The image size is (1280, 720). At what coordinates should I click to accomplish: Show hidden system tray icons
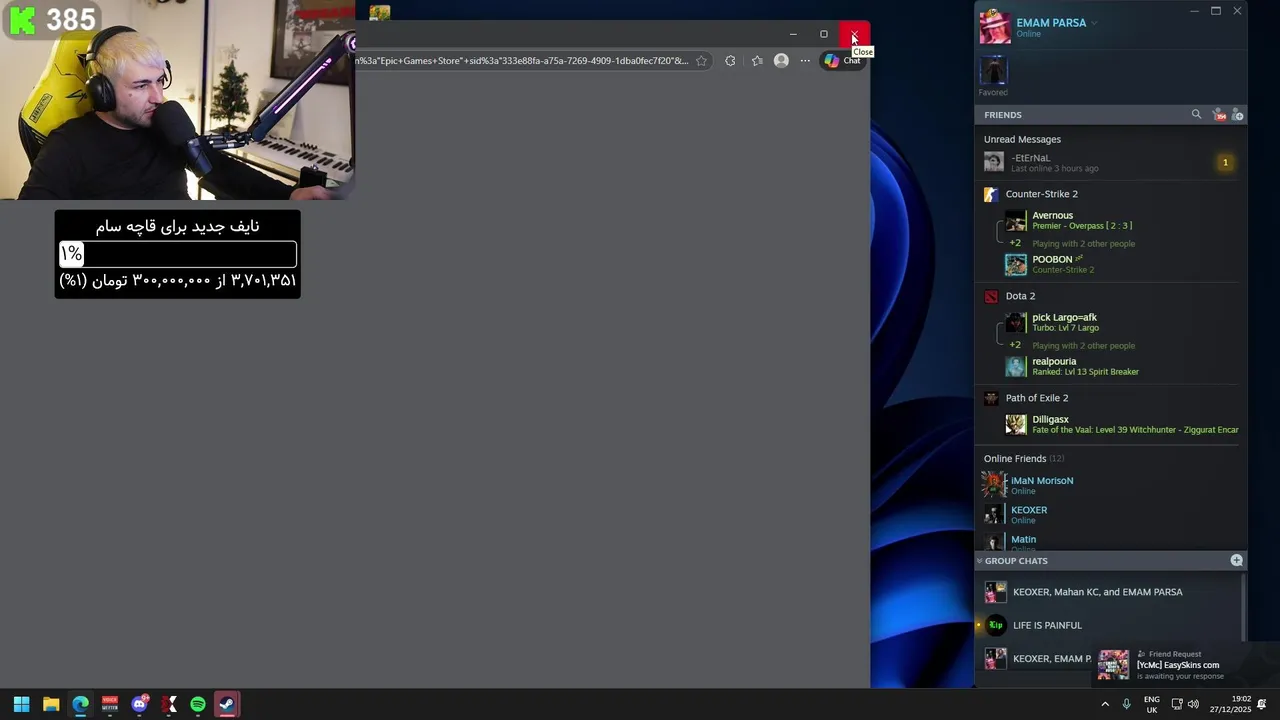pyautogui.click(x=1104, y=704)
